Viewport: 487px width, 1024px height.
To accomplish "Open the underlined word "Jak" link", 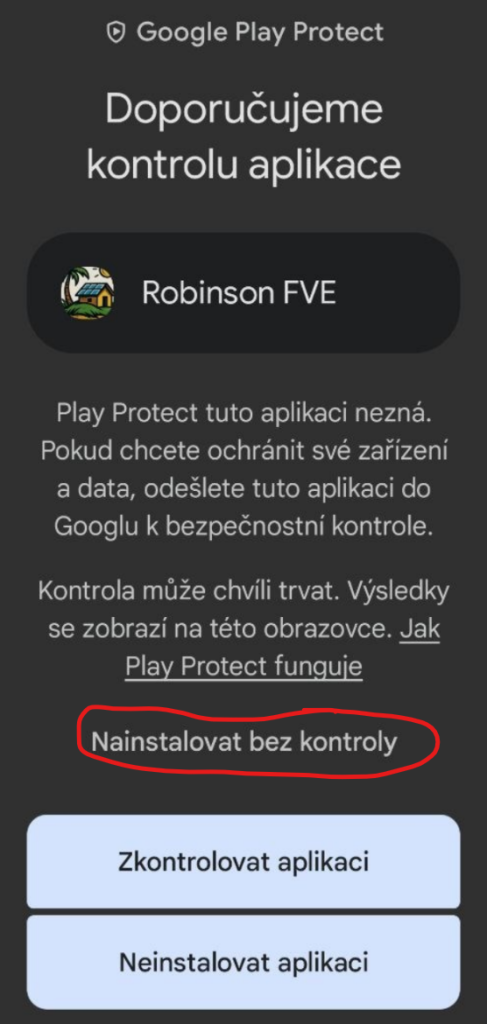I will 420,630.
